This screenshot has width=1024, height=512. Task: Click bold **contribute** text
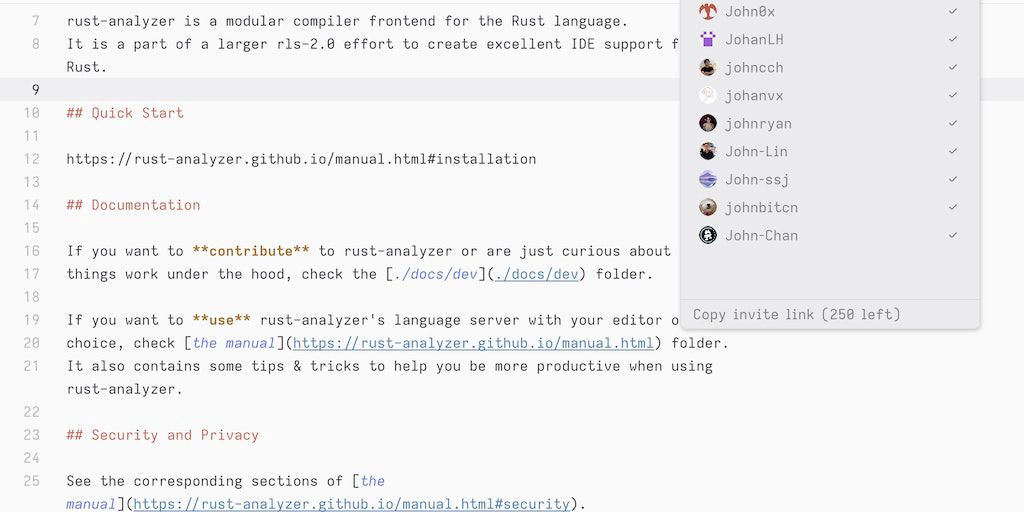click(x=251, y=251)
